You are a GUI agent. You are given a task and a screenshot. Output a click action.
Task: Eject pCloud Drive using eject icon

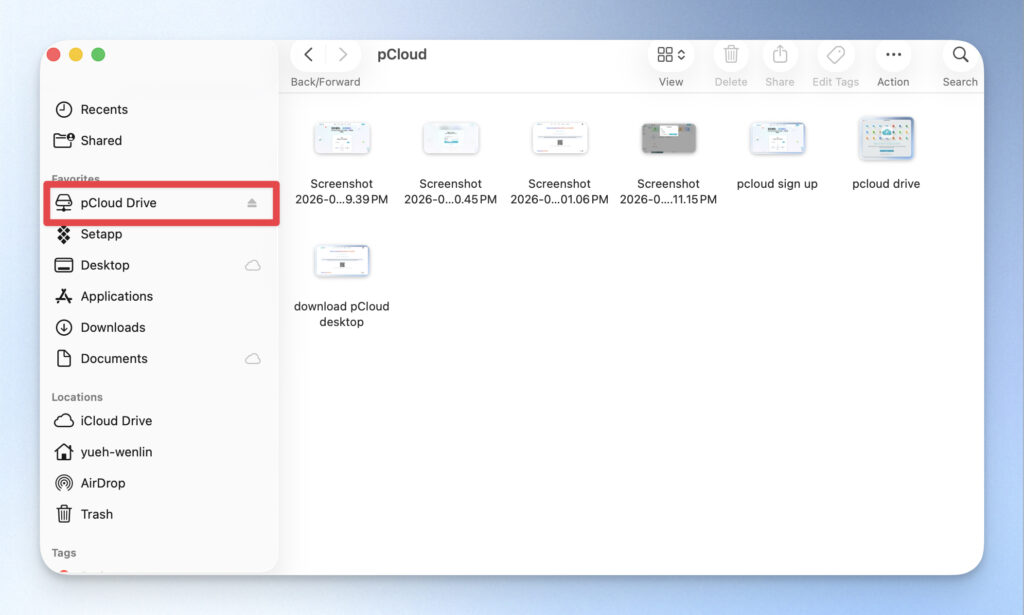[252, 203]
